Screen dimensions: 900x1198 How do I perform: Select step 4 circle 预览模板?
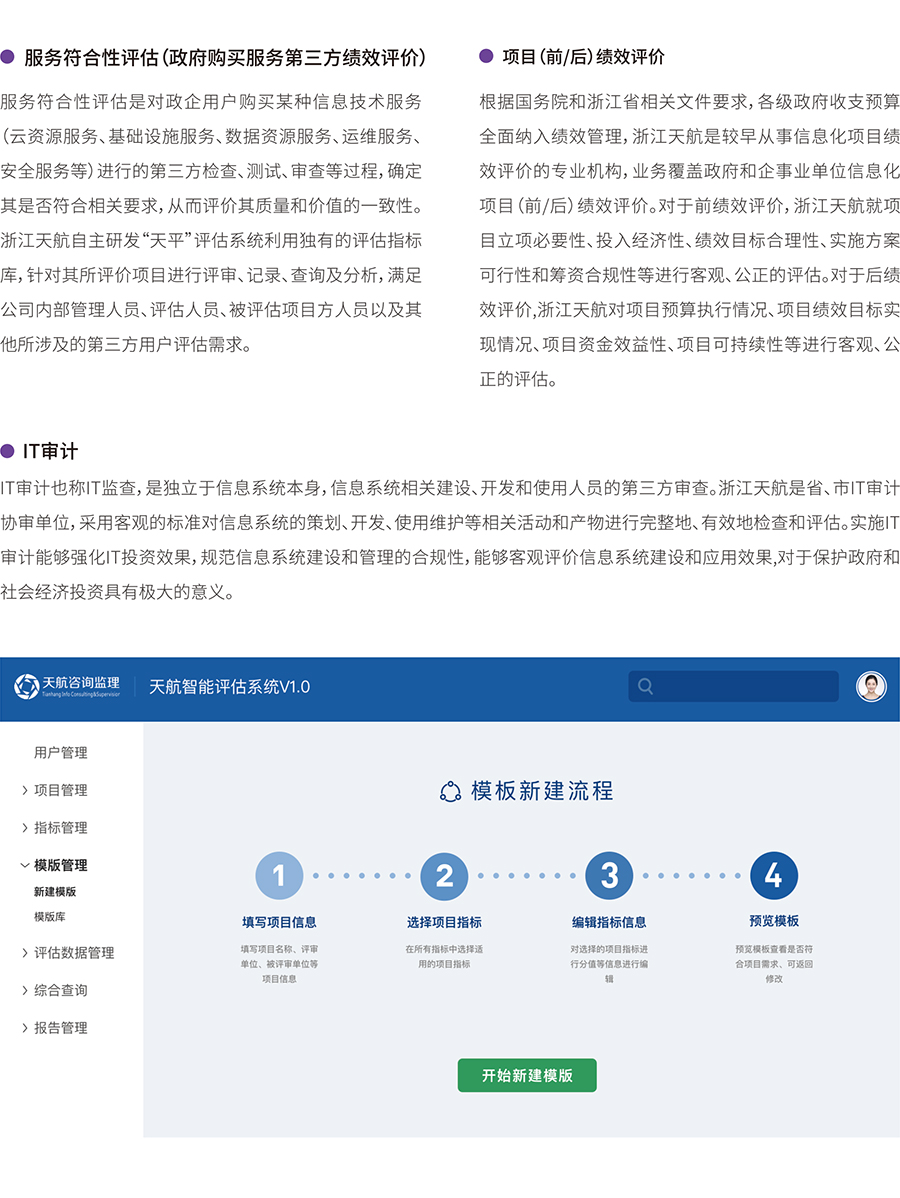(773, 876)
